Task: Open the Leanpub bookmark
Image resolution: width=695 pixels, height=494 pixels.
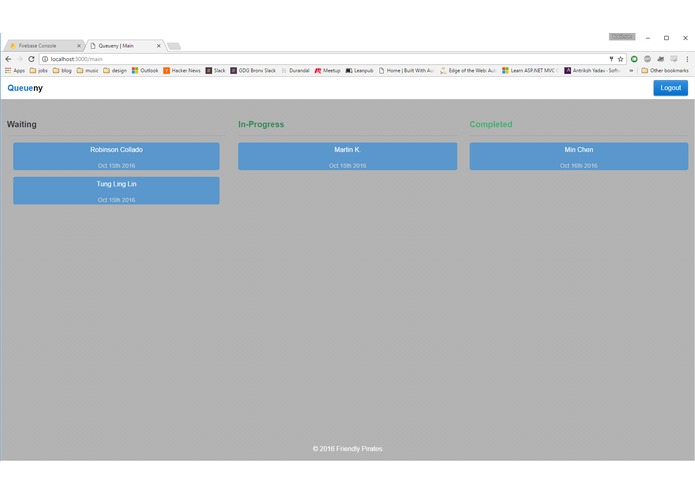Action: [359, 70]
